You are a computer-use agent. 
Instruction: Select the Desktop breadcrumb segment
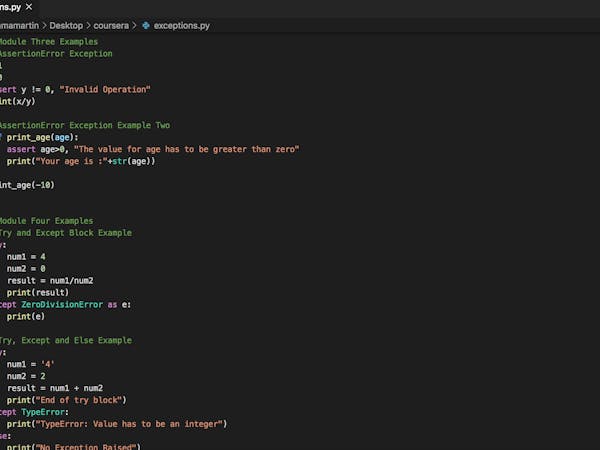coord(66,26)
